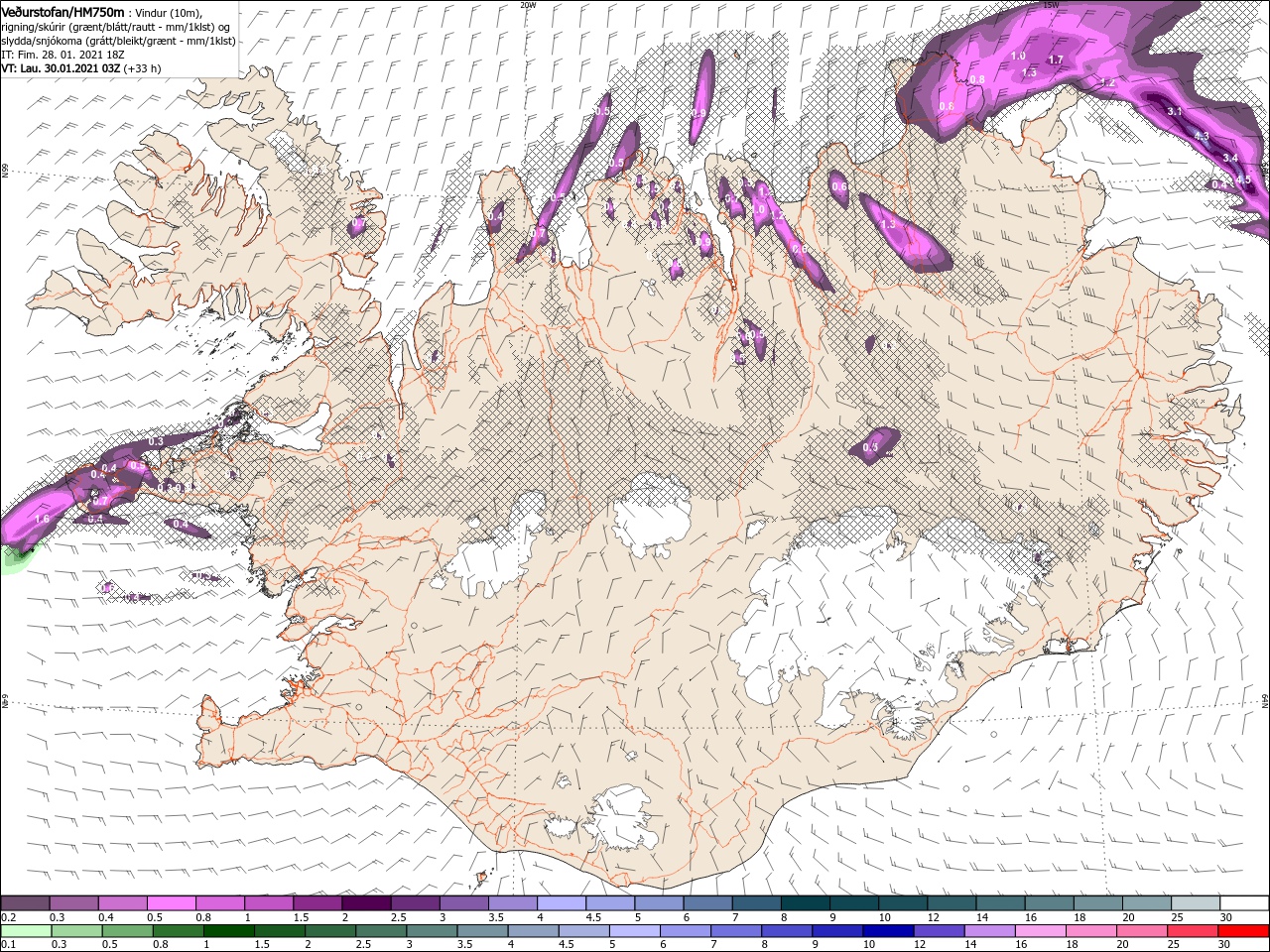Pick the bright red rain swatch after 30

[x=1244, y=931]
